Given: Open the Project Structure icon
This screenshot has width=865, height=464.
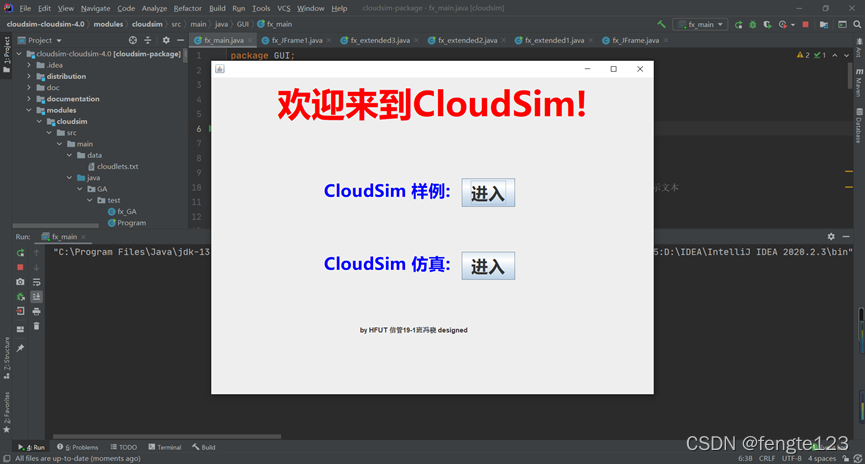Looking at the screenshot, I should click(824, 24).
